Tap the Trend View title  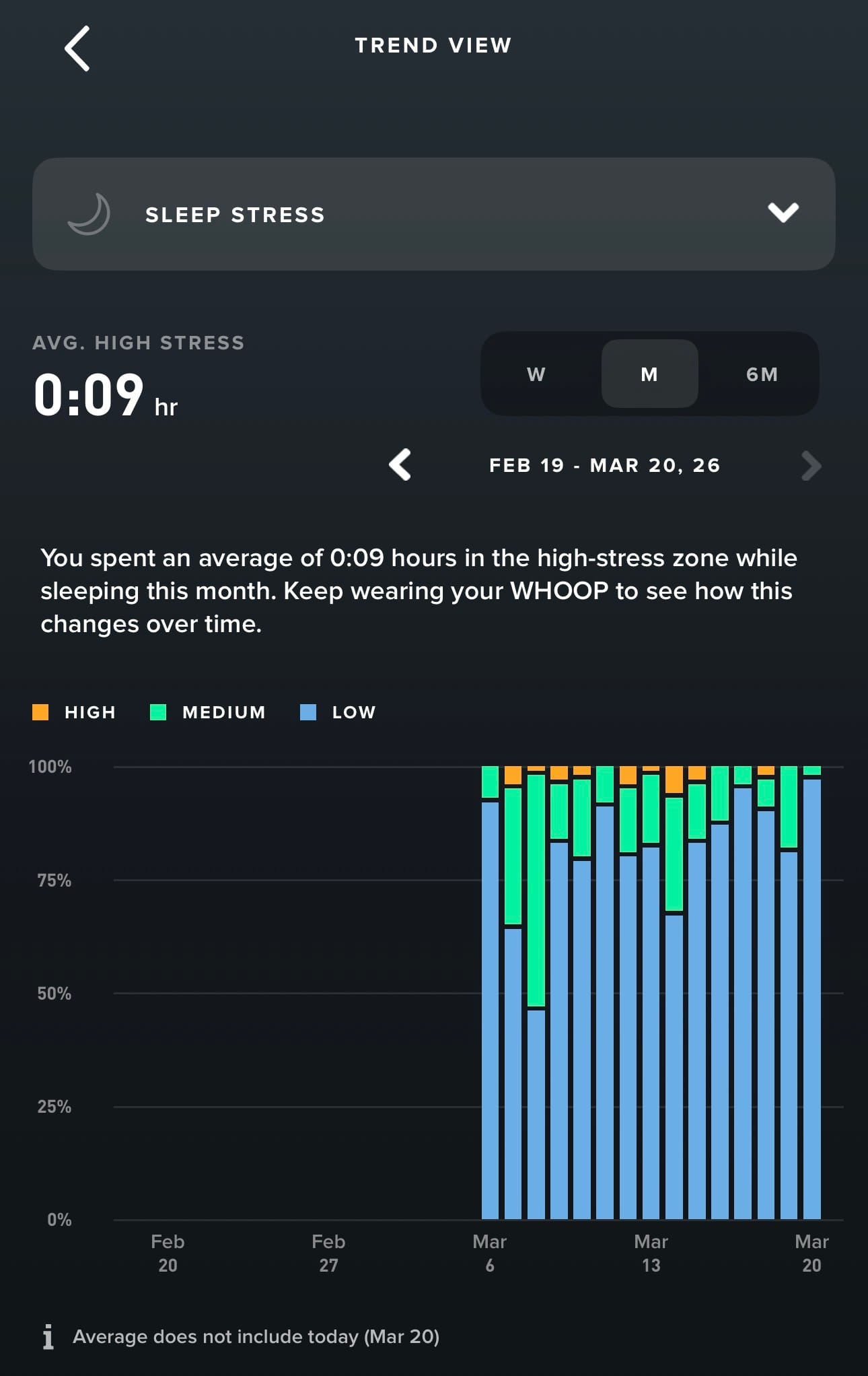[x=433, y=45]
